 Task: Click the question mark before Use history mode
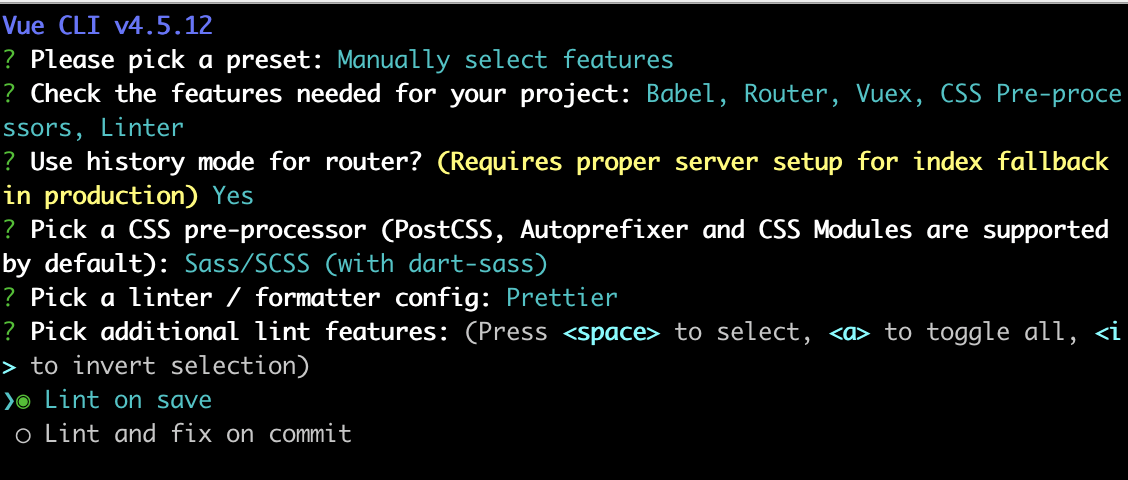tap(9, 162)
